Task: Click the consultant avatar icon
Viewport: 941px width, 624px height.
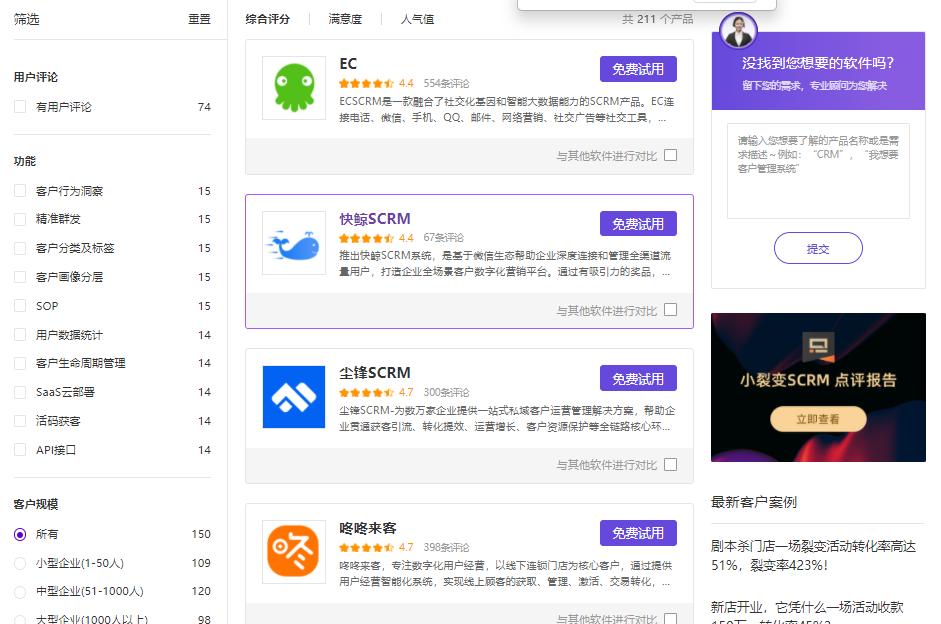Action: coord(739,31)
